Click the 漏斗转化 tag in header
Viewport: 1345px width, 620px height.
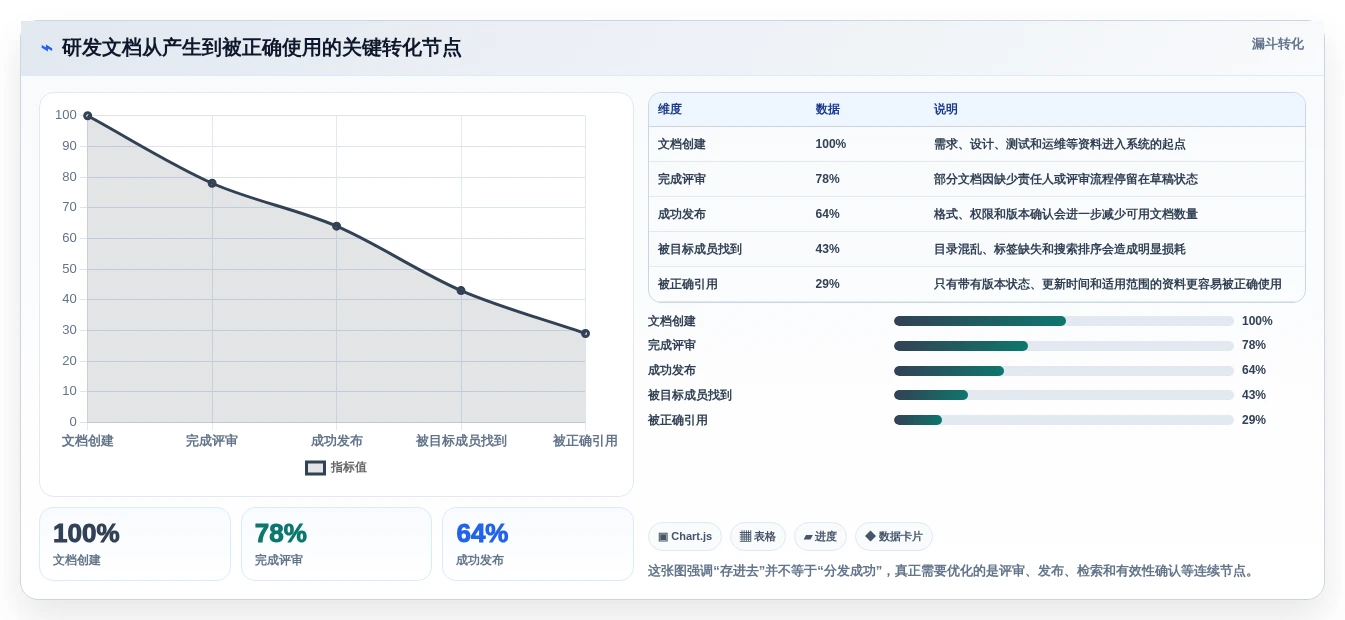click(x=1278, y=44)
